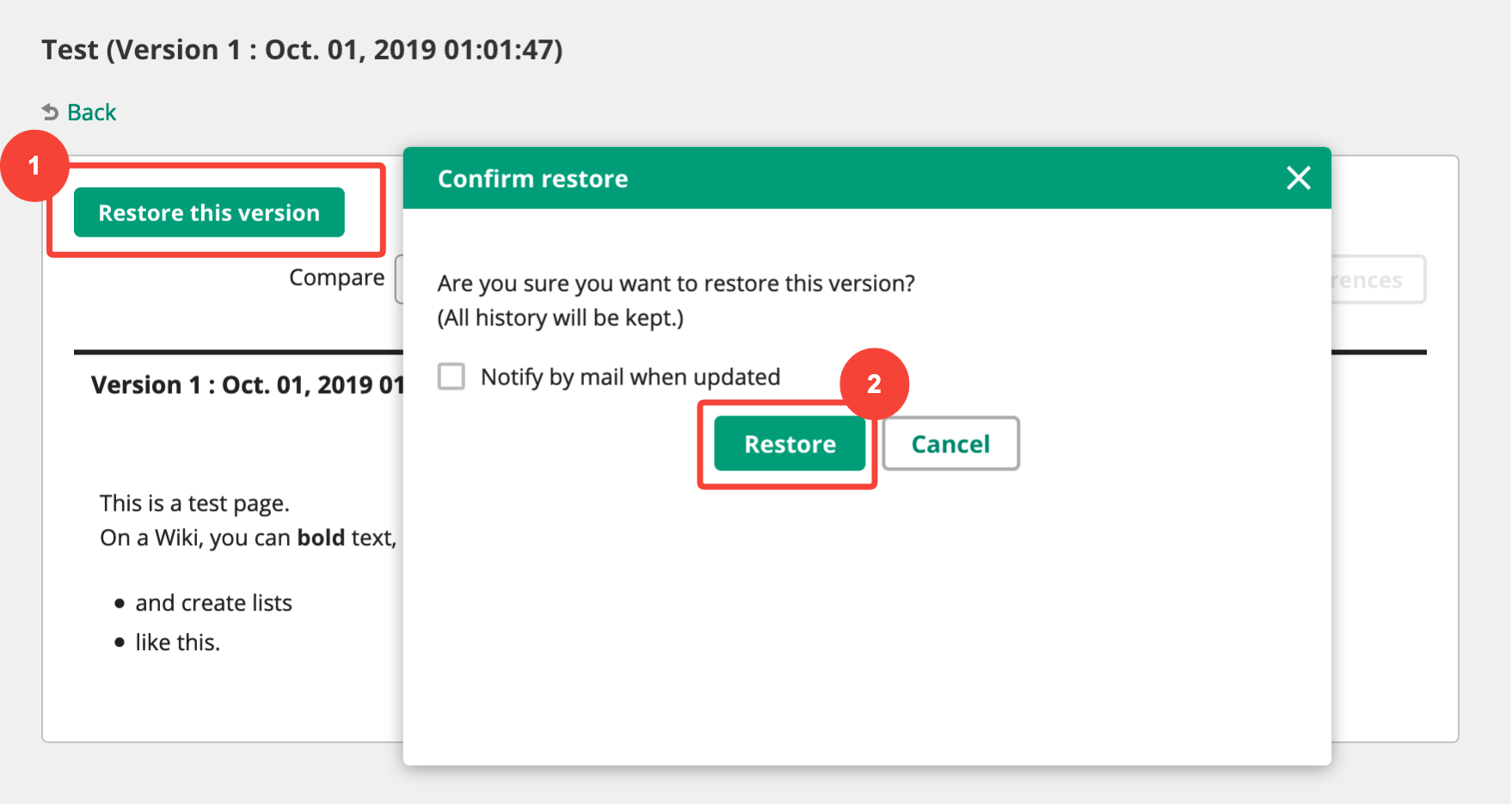Click the Test (Version 1) page title

302,50
